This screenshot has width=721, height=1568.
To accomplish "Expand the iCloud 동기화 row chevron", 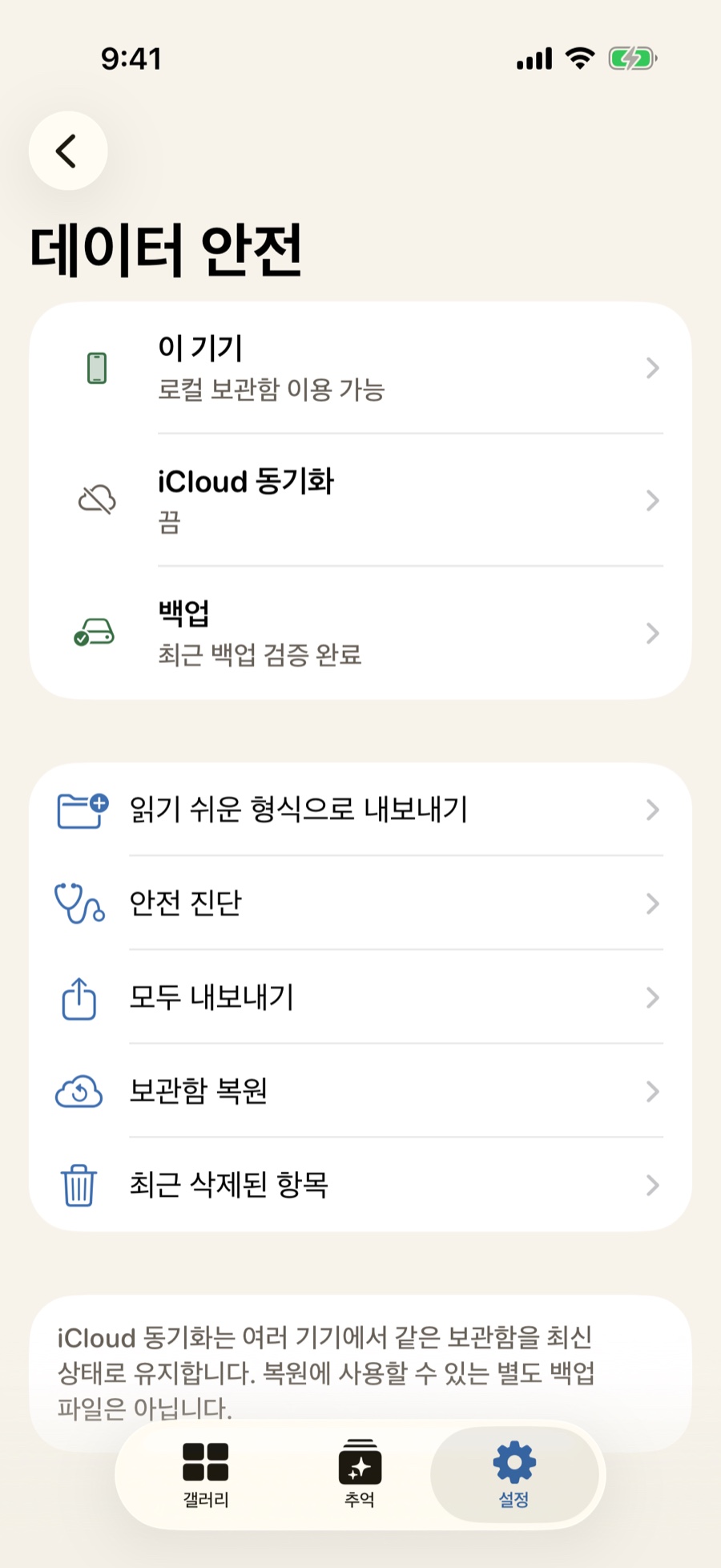I will pos(653,500).
